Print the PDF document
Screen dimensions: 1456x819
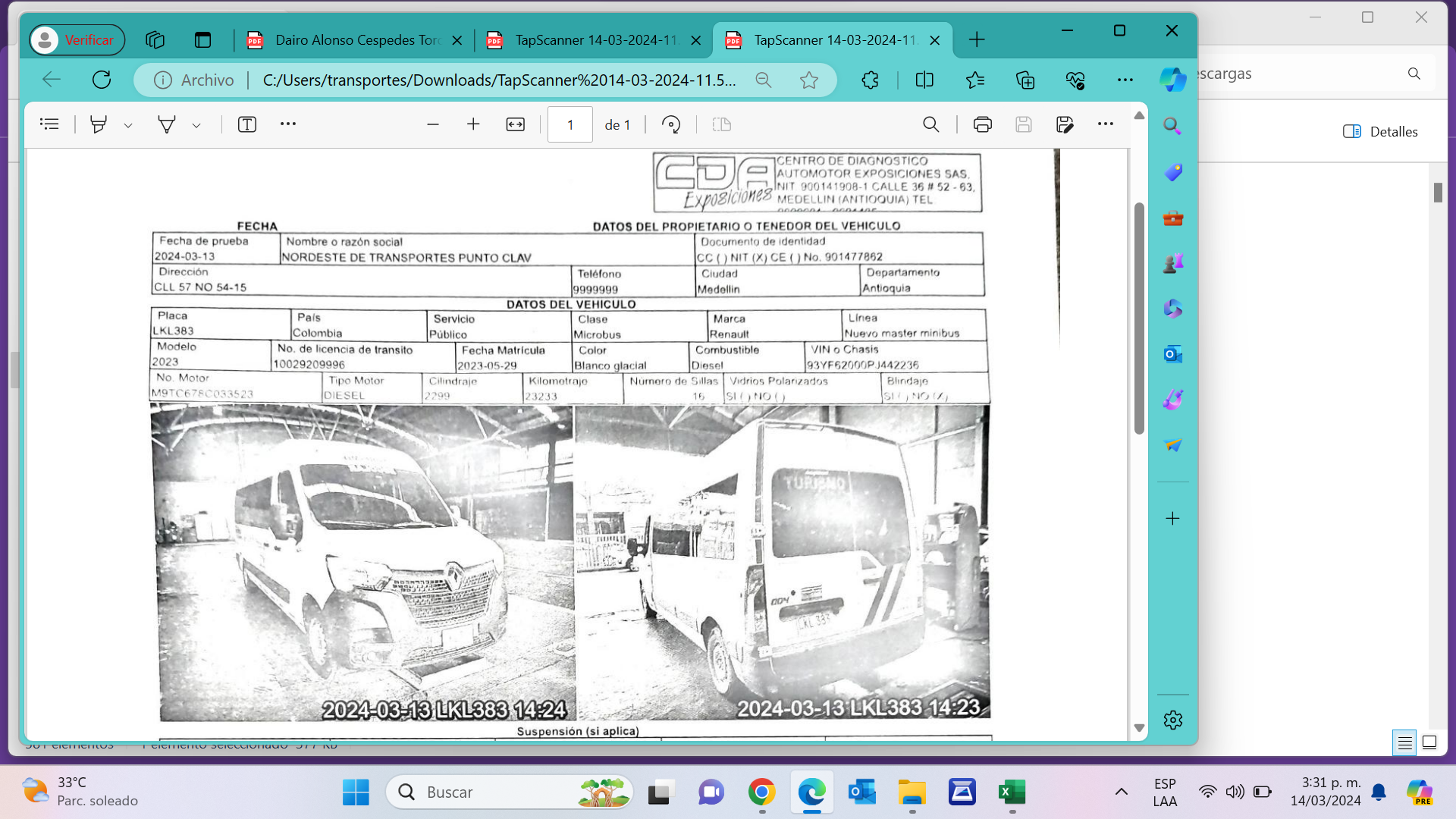pyautogui.click(x=982, y=124)
